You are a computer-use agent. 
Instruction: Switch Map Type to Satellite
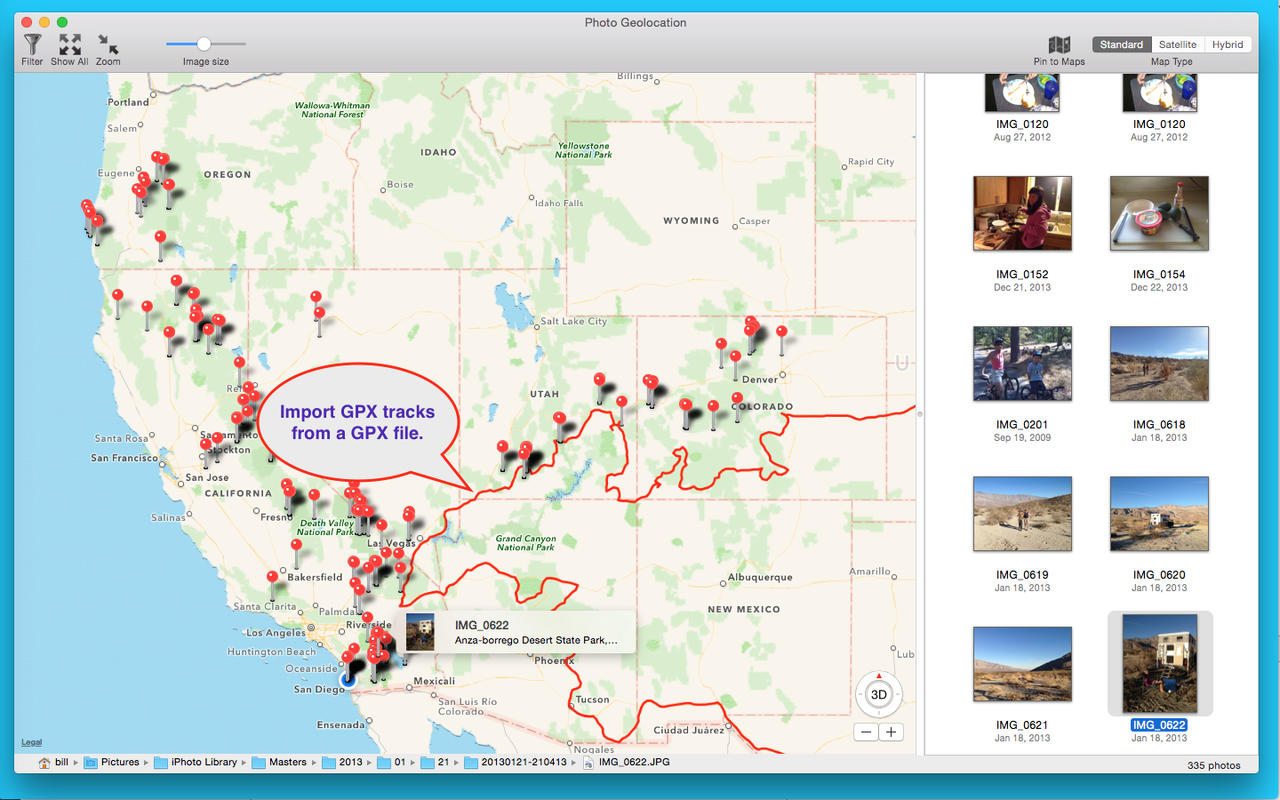coord(1177,44)
